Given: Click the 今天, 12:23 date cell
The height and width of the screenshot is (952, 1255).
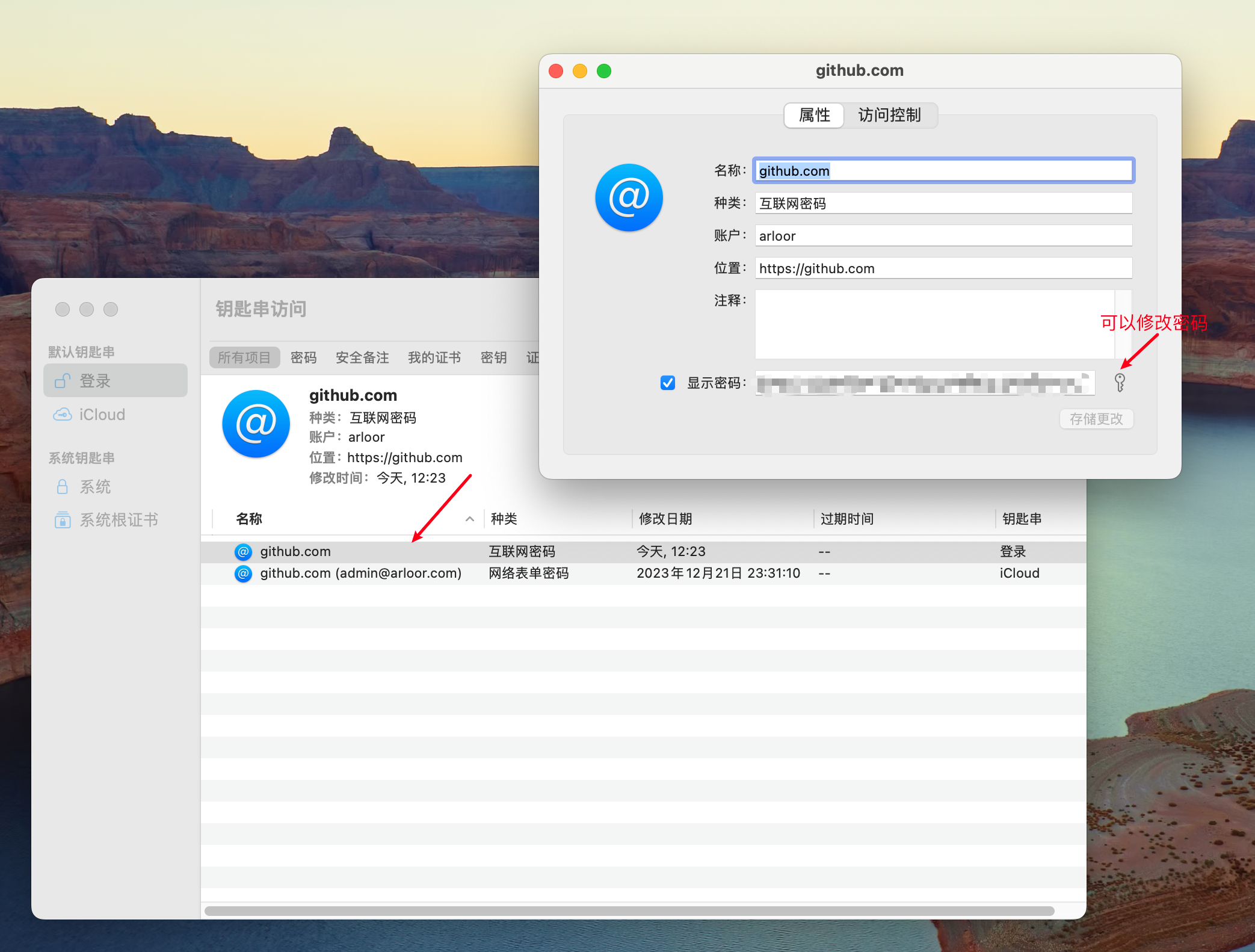Looking at the screenshot, I should tap(671, 552).
